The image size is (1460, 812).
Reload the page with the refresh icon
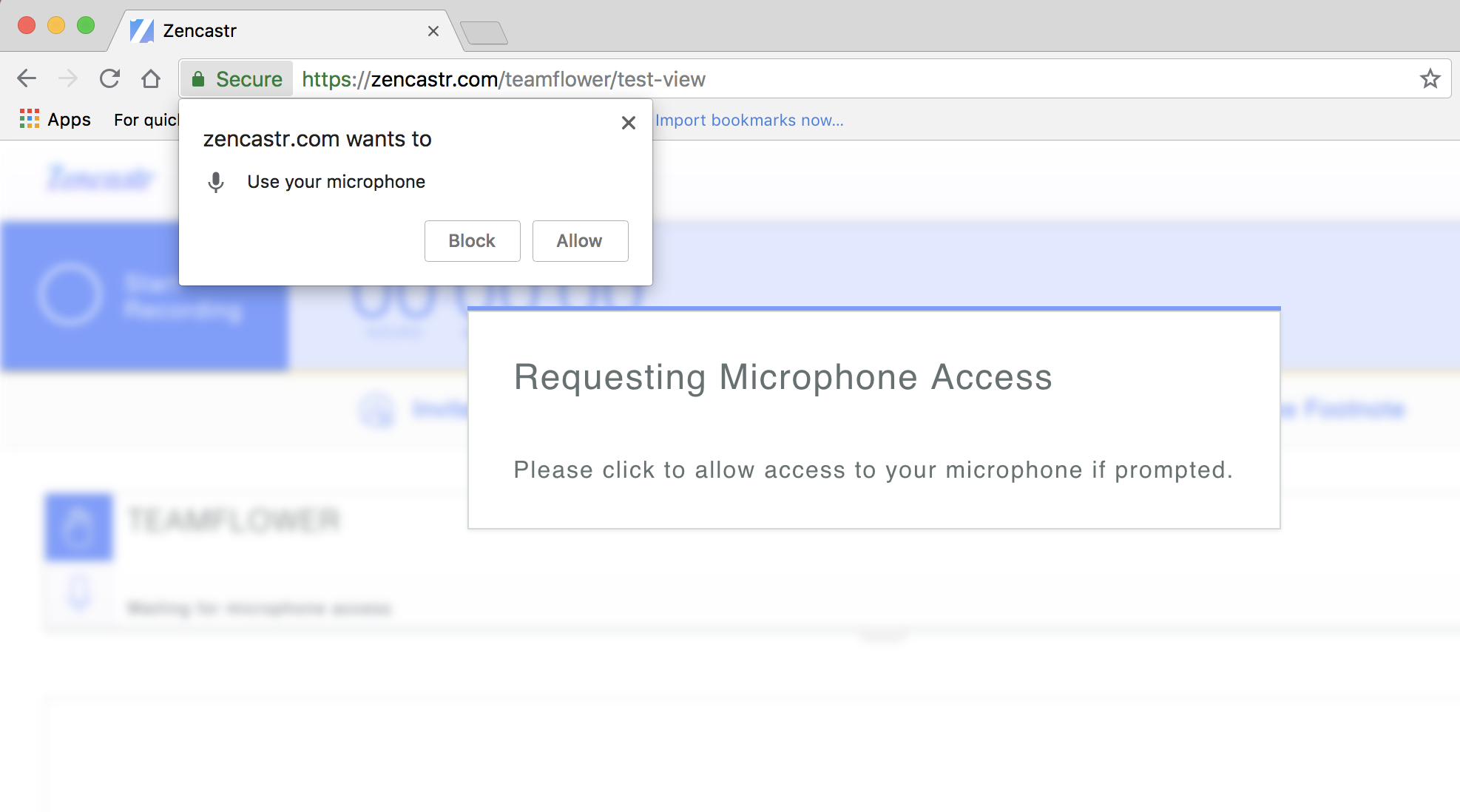coord(109,78)
